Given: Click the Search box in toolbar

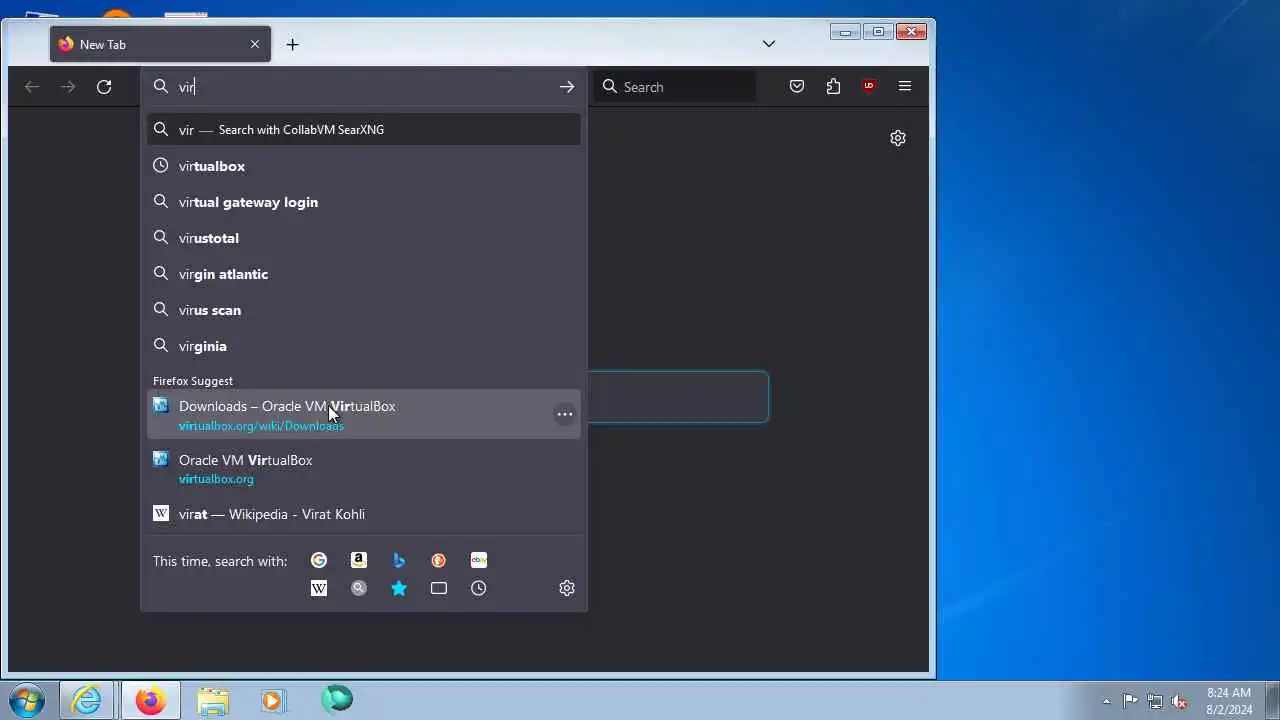Looking at the screenshot, I should pyautogui.click(x=675, y=87).
